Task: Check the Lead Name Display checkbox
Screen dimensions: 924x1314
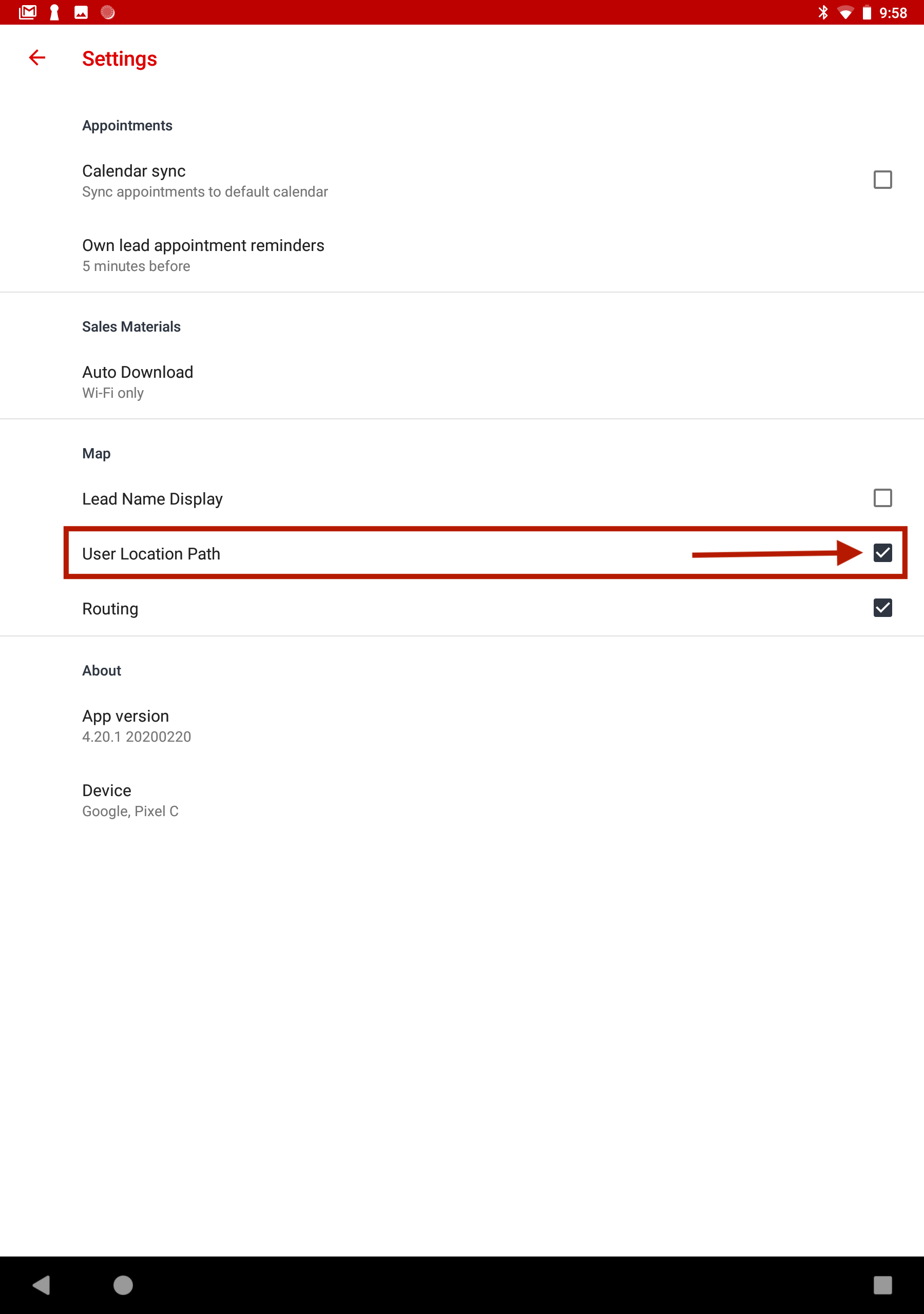Action: point(883,498)
